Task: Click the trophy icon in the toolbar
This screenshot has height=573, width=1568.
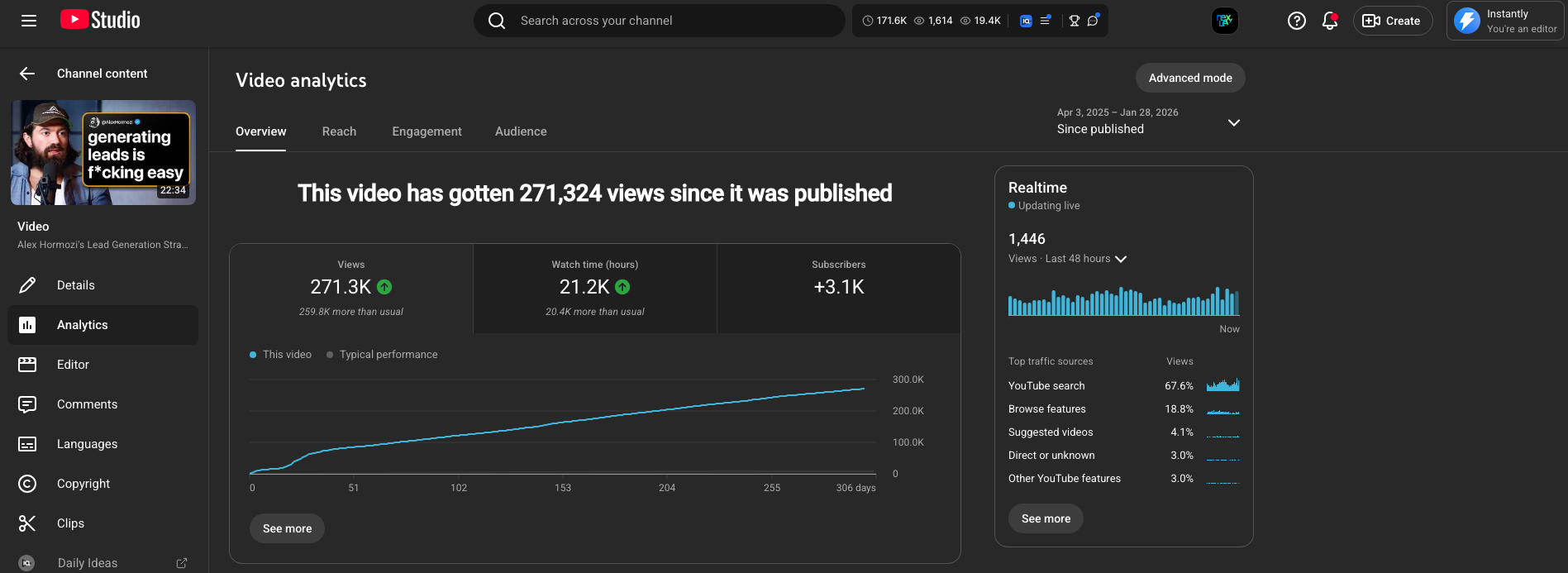Action: click(x=1074, y=21)
